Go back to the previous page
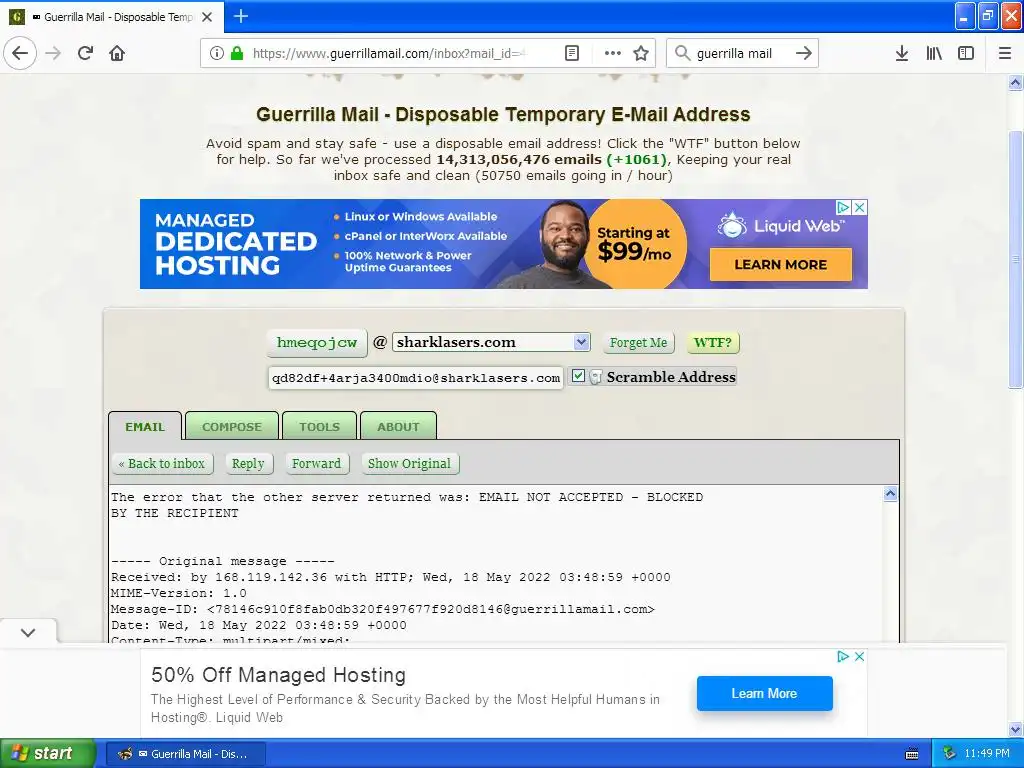 20,53
